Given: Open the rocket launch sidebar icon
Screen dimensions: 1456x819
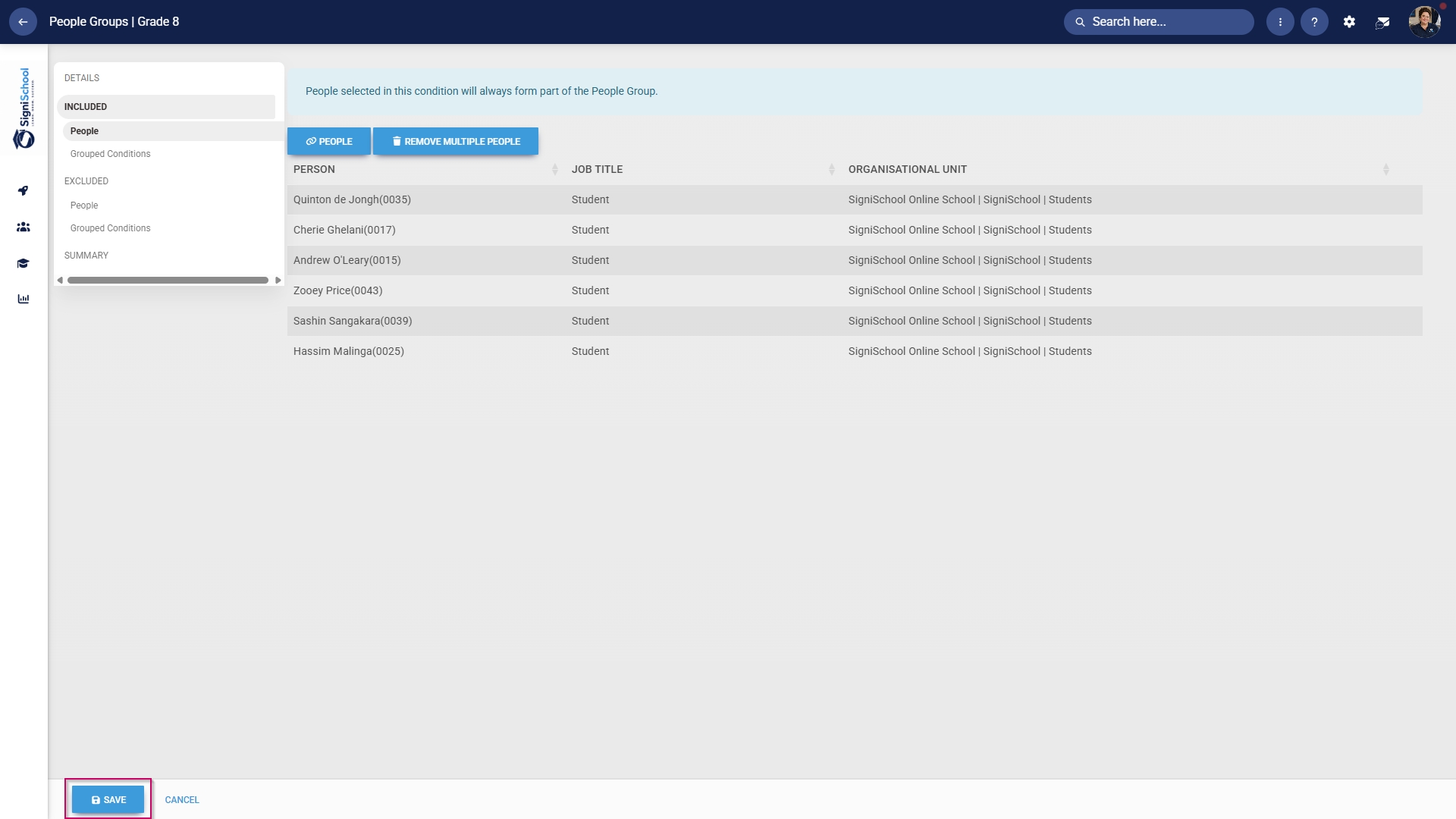Looking at the screenshot, I should click(x=24, y=190).
